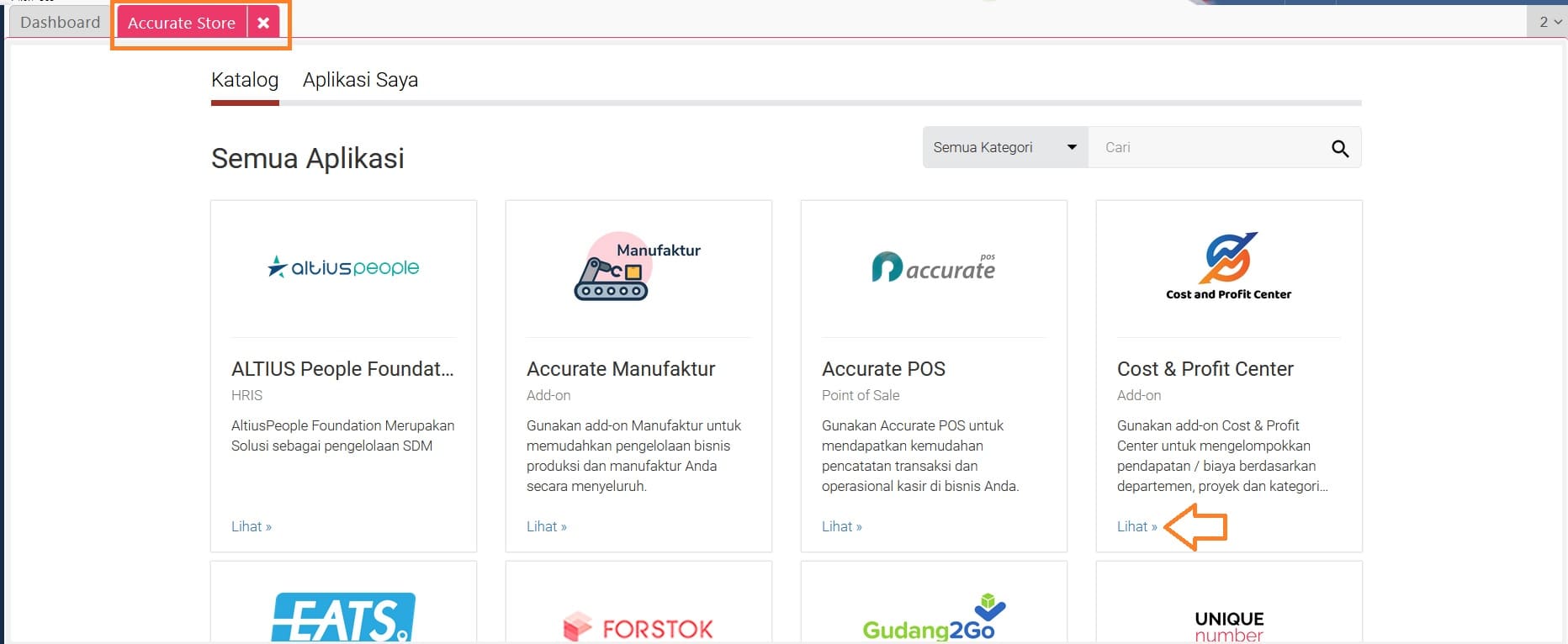Open Lihat link for ALTIUS People Foundation
Image resolution: width=1568 pixels, height=644 pixels.
coord(251,526)
